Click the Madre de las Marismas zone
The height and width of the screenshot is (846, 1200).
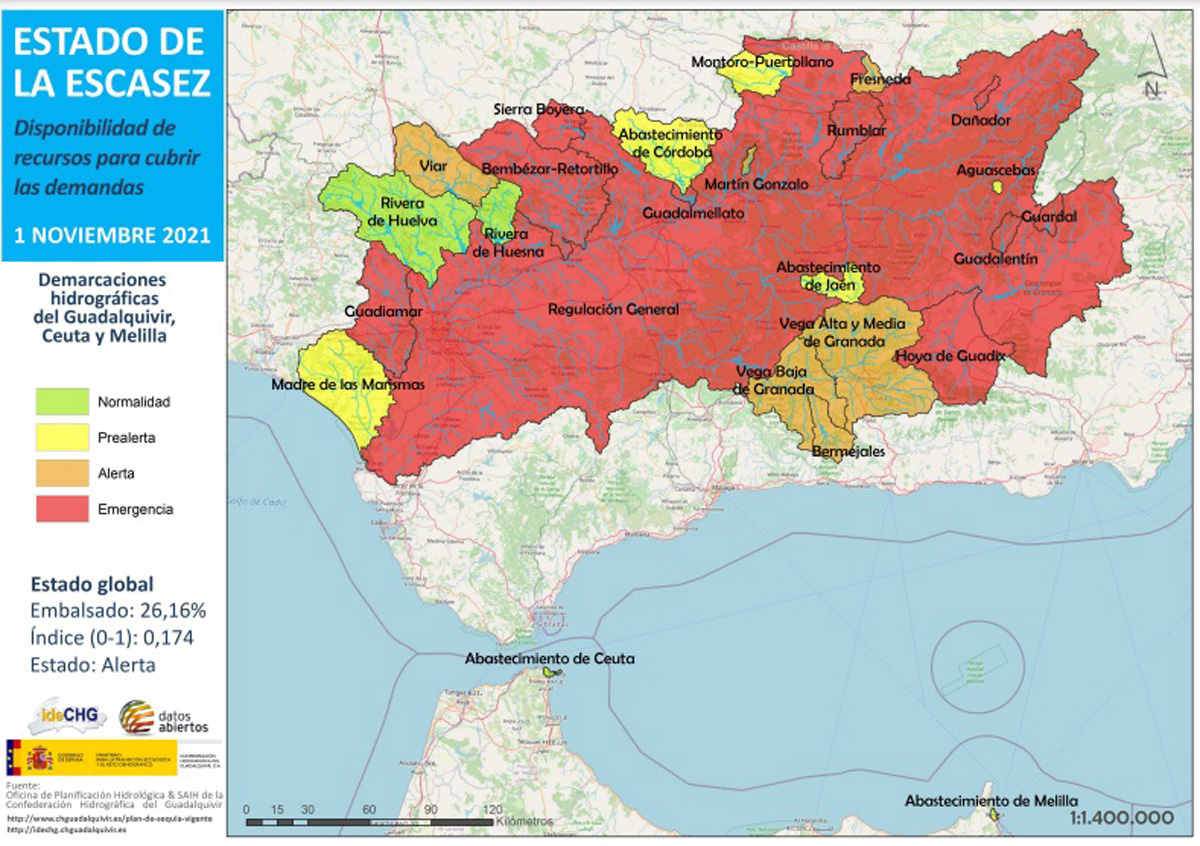point(347,386)
